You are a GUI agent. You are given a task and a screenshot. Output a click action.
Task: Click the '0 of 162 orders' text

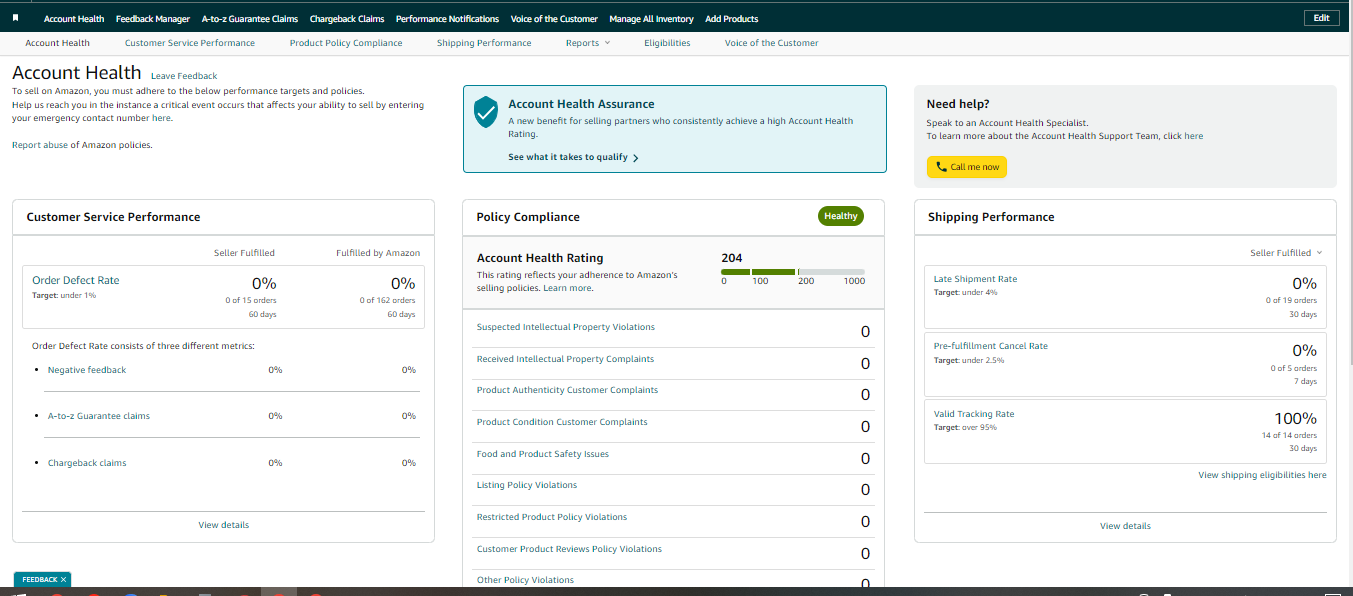click(387, 300)
